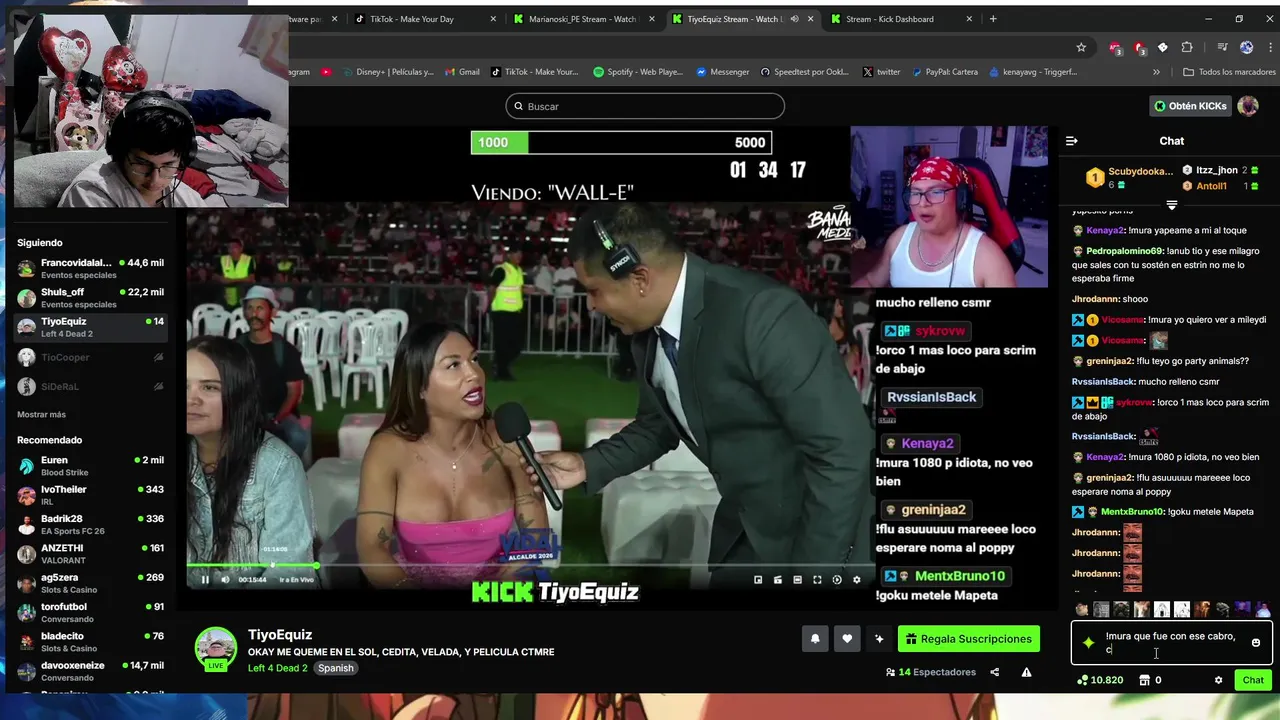This screenshot has width=1280, height=720.
Task: Open recommended channel ANZETHI
Action: pyautogui.click(x=90, y=554)
